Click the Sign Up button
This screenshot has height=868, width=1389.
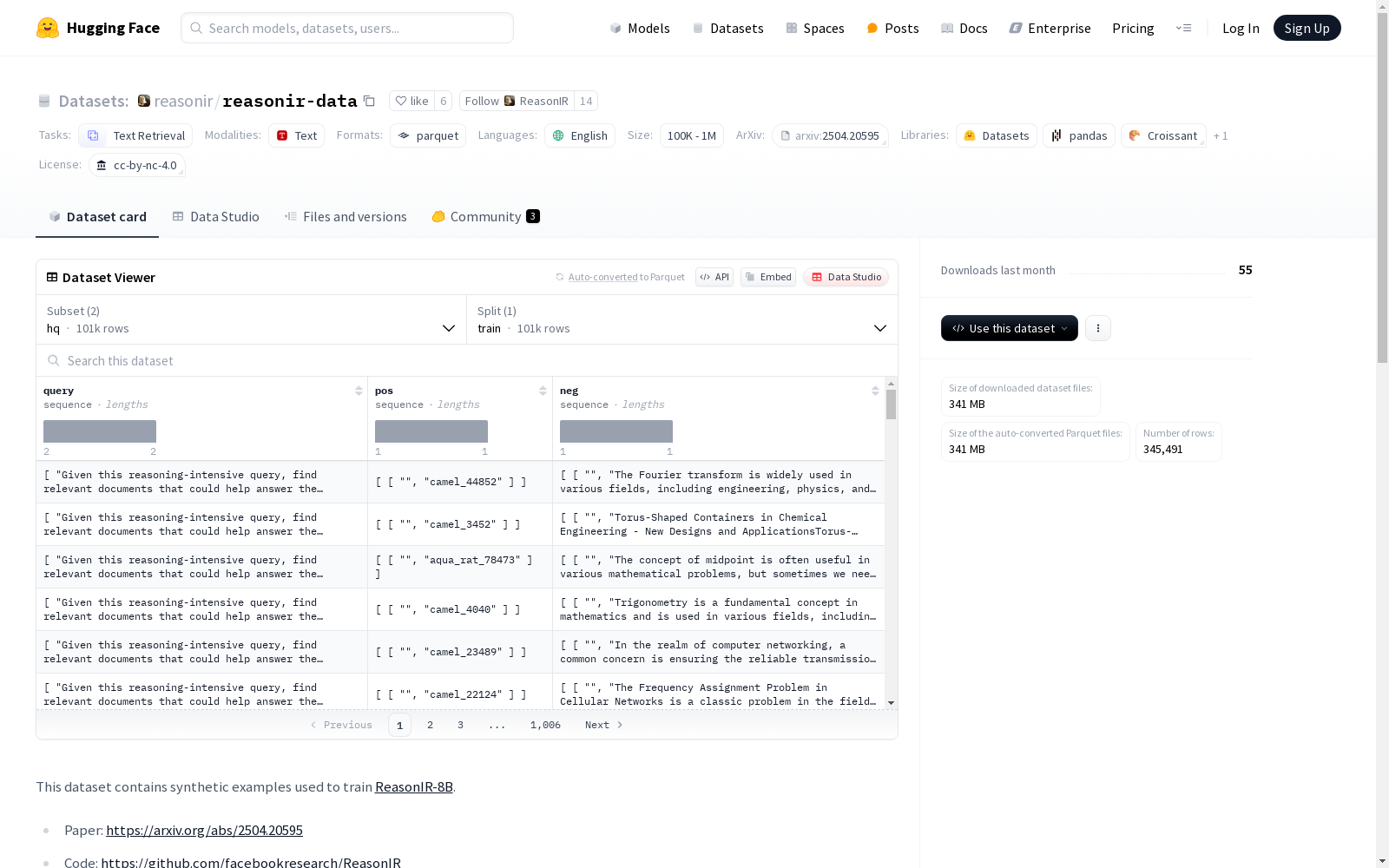coord(1307,28)
